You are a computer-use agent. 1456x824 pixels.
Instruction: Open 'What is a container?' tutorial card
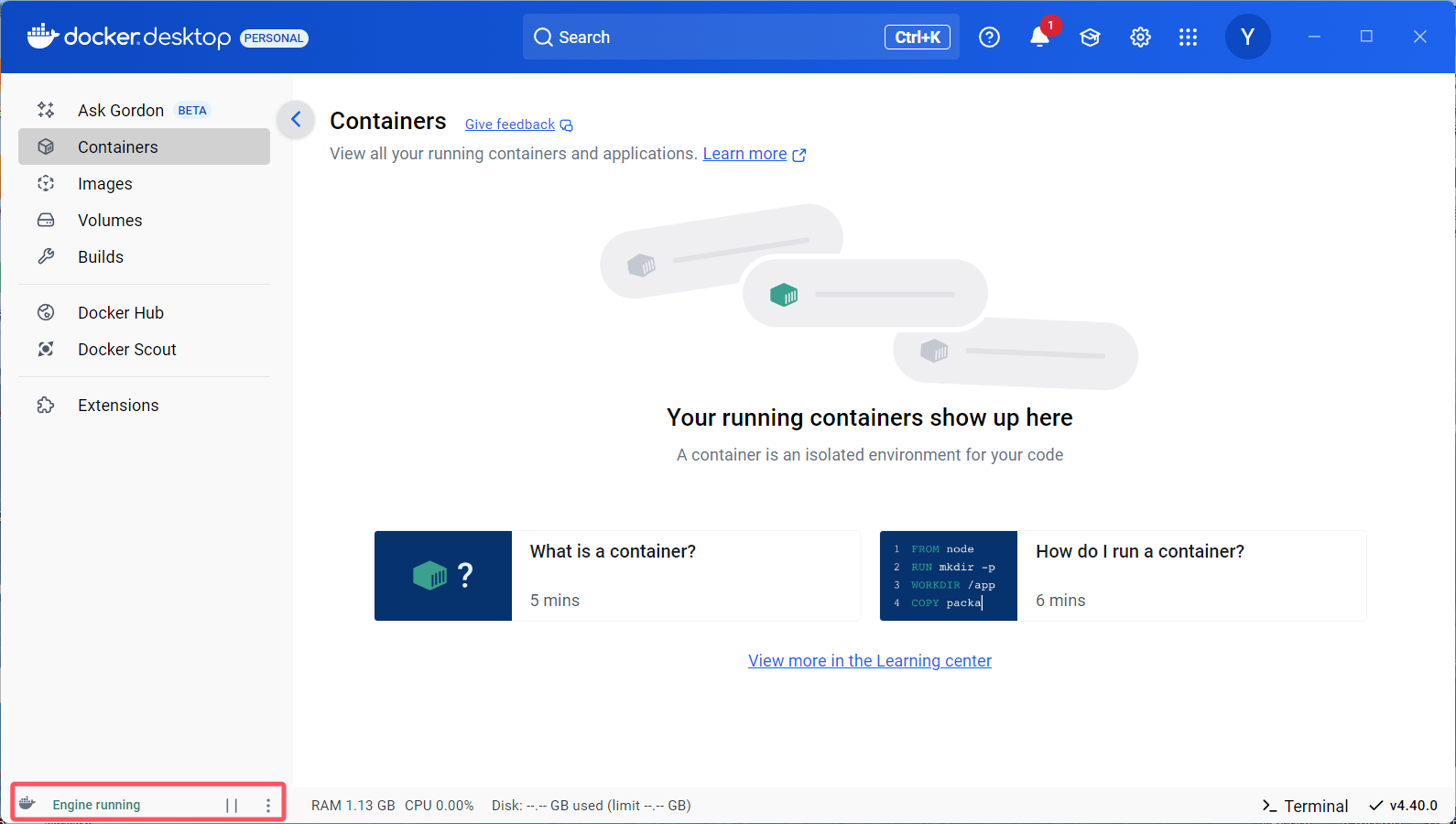click(x=617, y=576)
